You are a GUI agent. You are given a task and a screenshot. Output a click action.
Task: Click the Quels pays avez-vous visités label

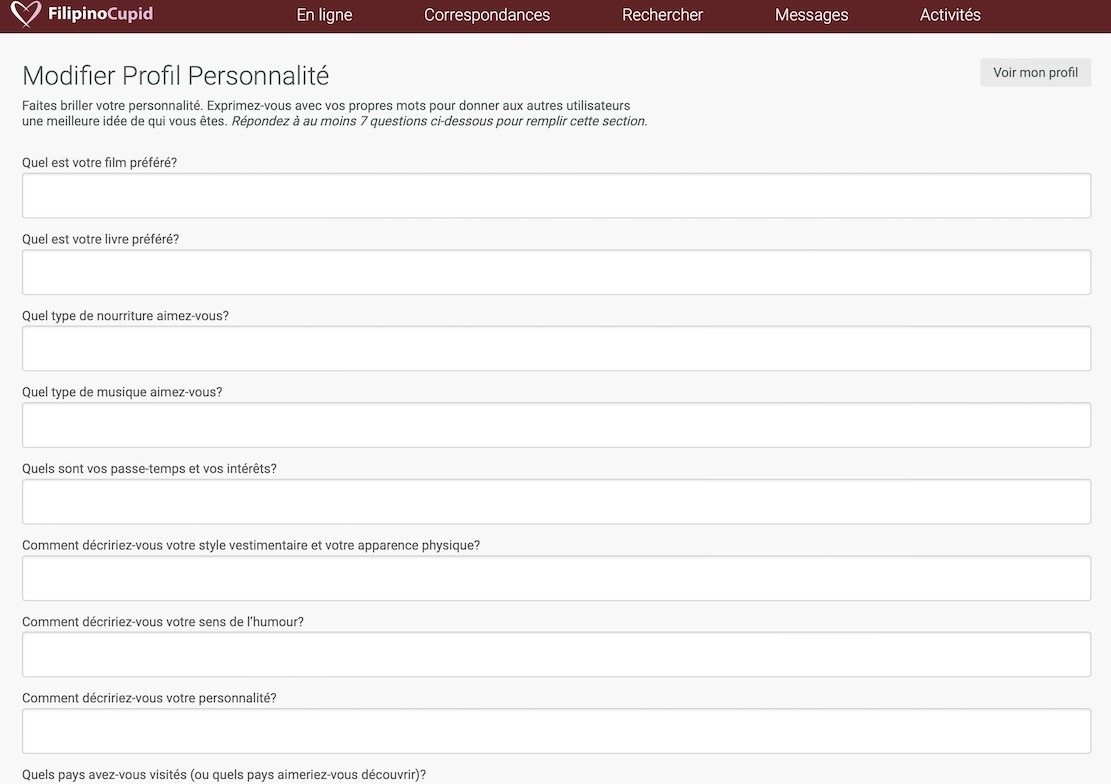[224, 774]
